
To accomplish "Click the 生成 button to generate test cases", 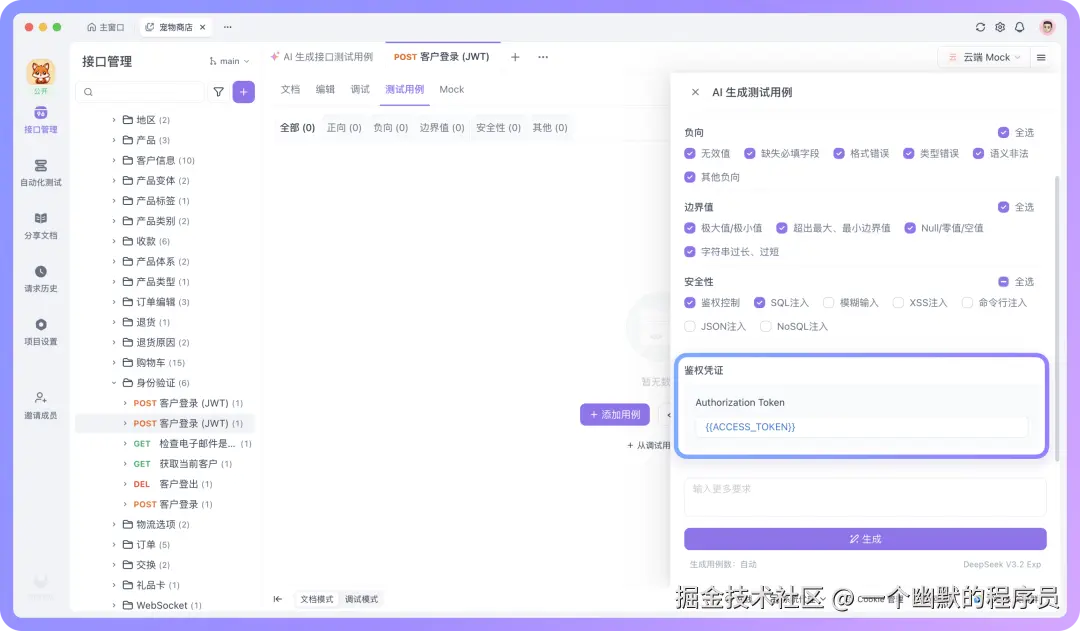I will [864, 539].
